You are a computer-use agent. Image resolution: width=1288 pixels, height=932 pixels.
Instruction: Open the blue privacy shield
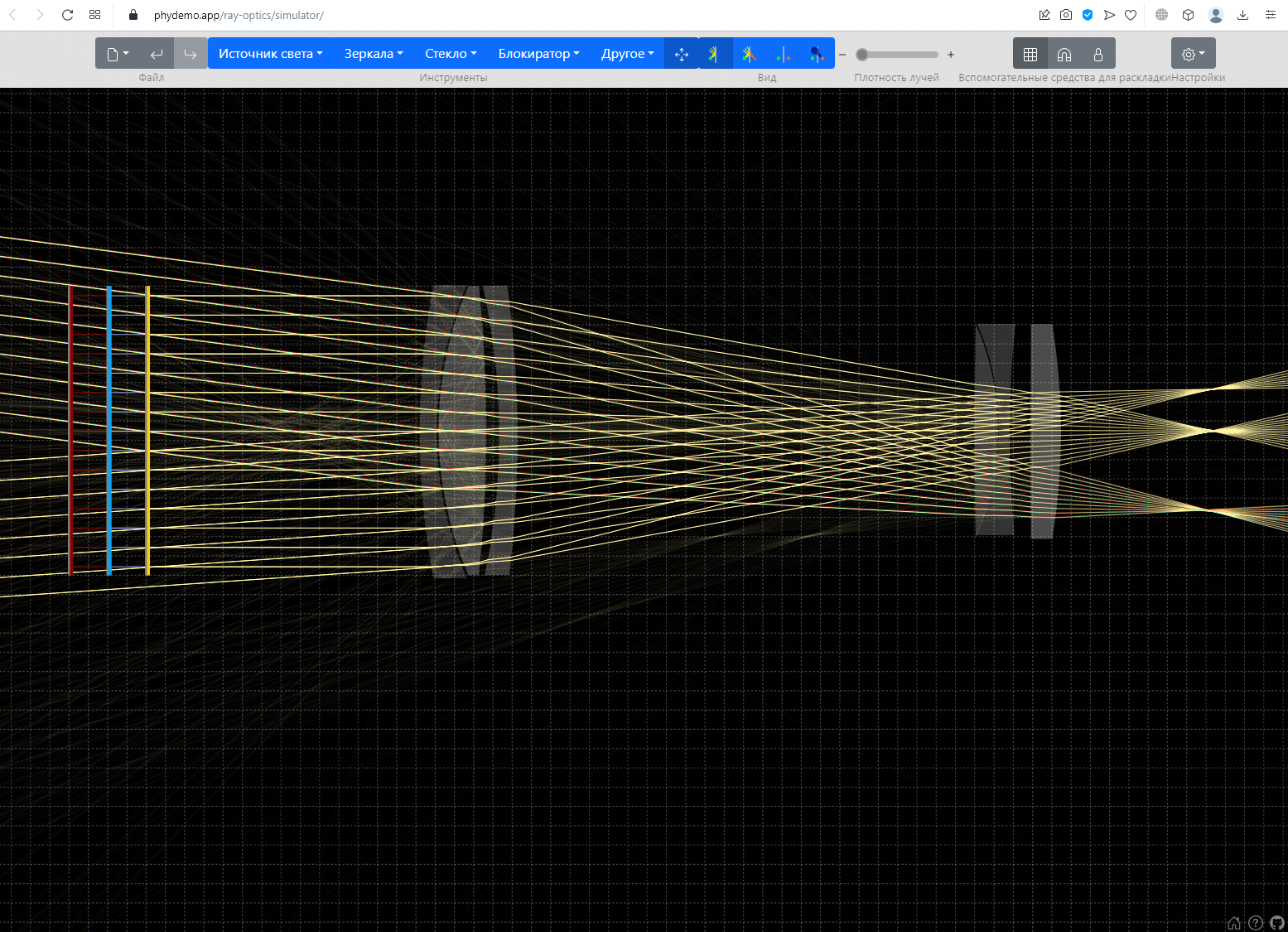pos(1088,15)
